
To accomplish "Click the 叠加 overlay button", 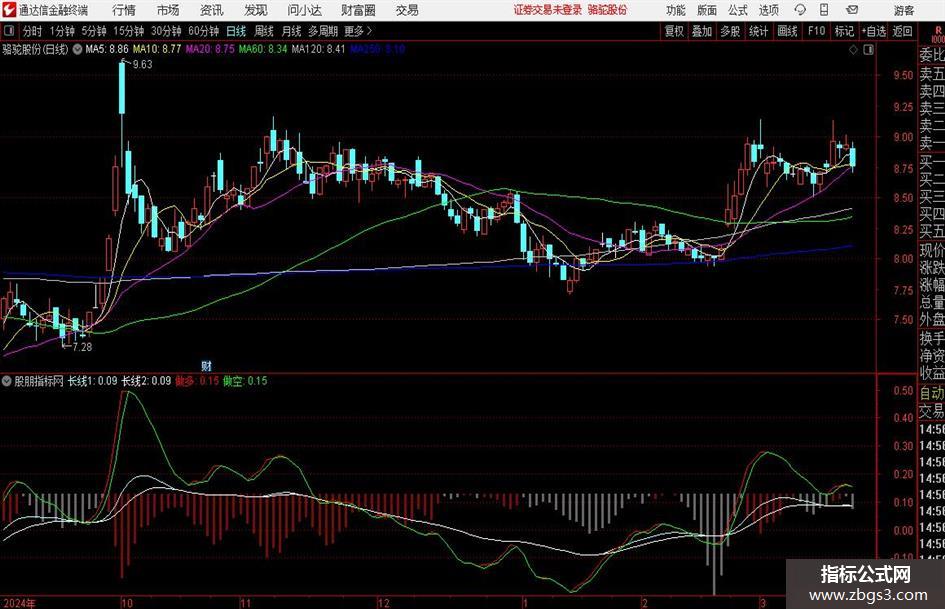I will coord(702,31).
